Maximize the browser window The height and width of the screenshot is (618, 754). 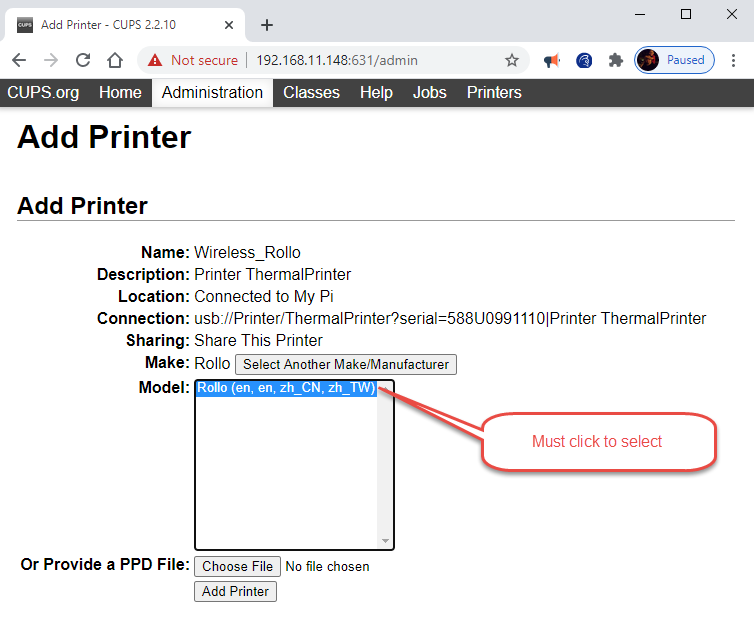(x=686, y=14)
